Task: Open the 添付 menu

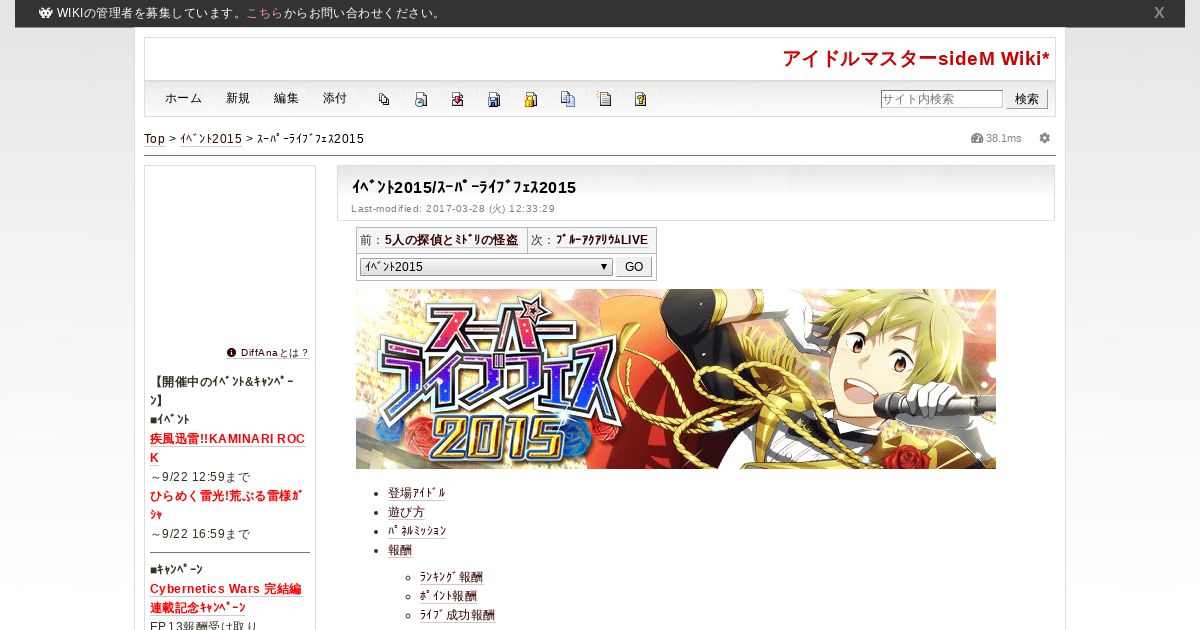Action: click(x=335, y=98)
